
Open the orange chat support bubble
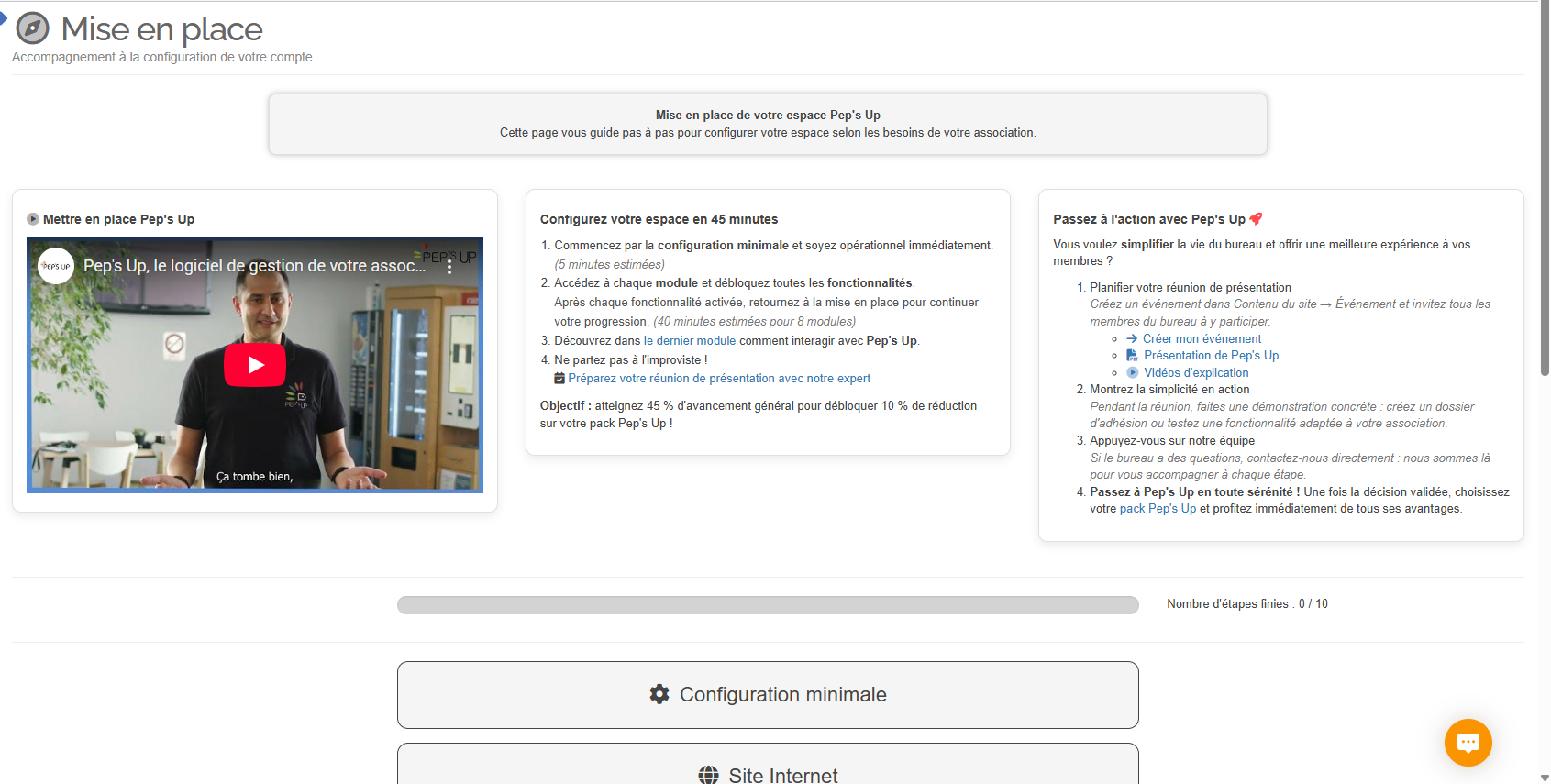click(x=1468, y=742)
